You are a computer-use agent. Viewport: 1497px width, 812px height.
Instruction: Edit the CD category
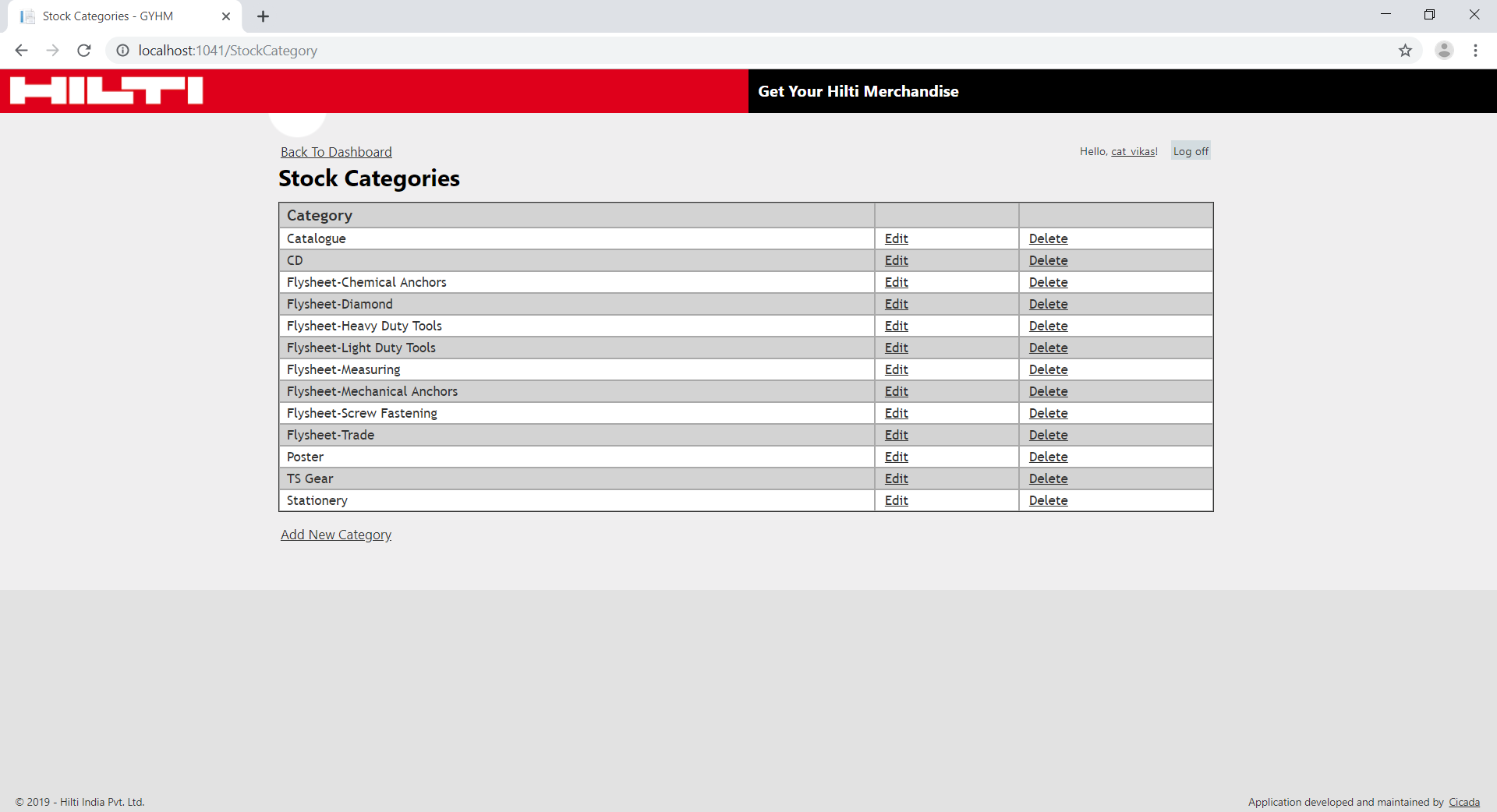click(897, 260)
